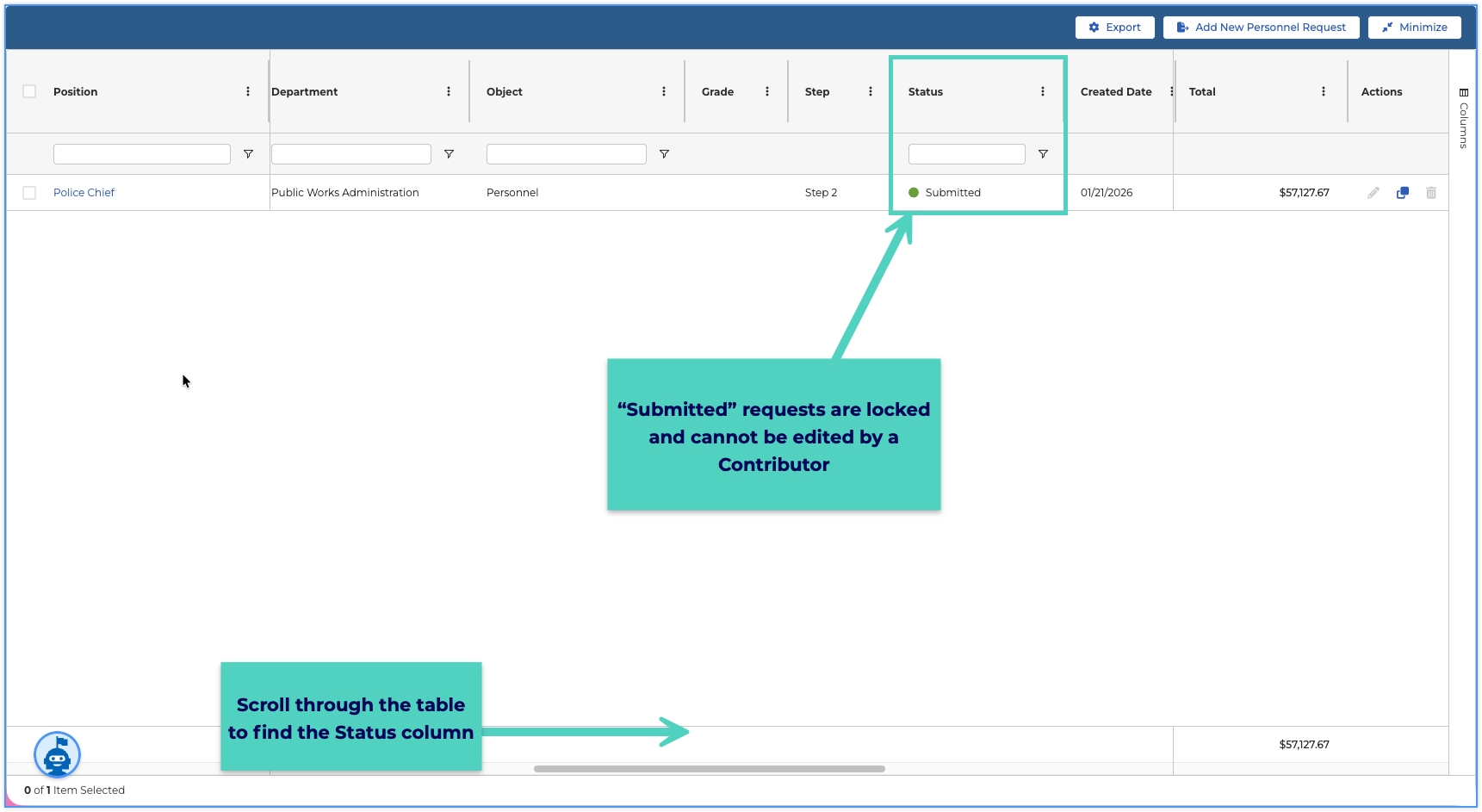Focus the Status filter text box
Screen dimensions: 1482x812
967,154
